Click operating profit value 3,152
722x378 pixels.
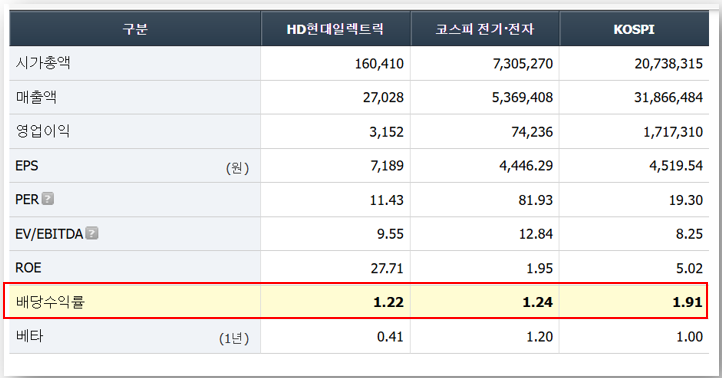coord(386,132)
